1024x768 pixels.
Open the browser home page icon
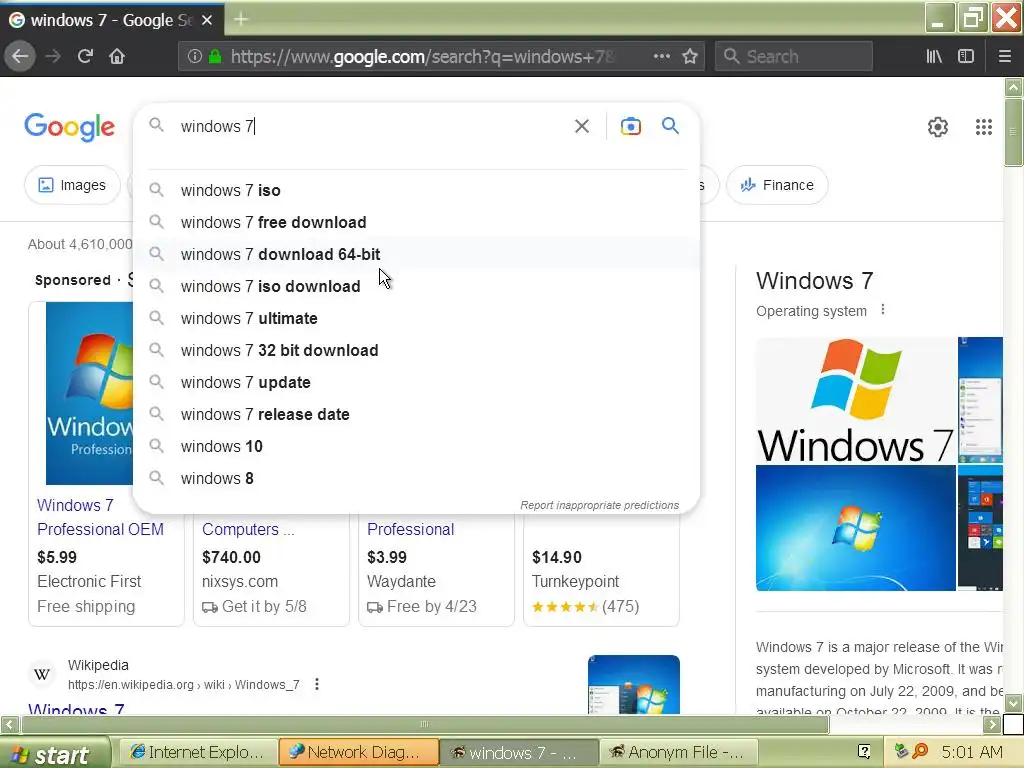117,57
